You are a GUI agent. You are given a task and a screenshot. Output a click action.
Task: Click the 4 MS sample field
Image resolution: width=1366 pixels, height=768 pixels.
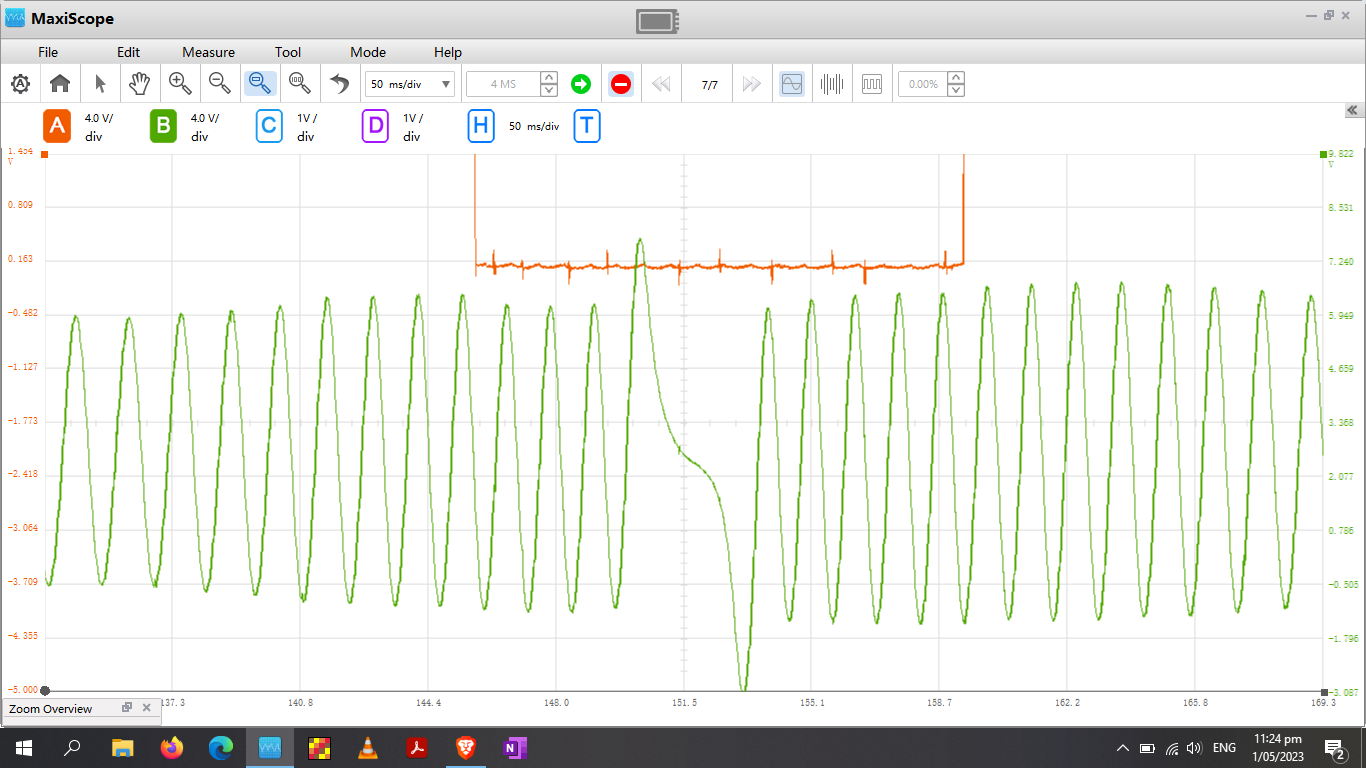(x=503, y=84)
